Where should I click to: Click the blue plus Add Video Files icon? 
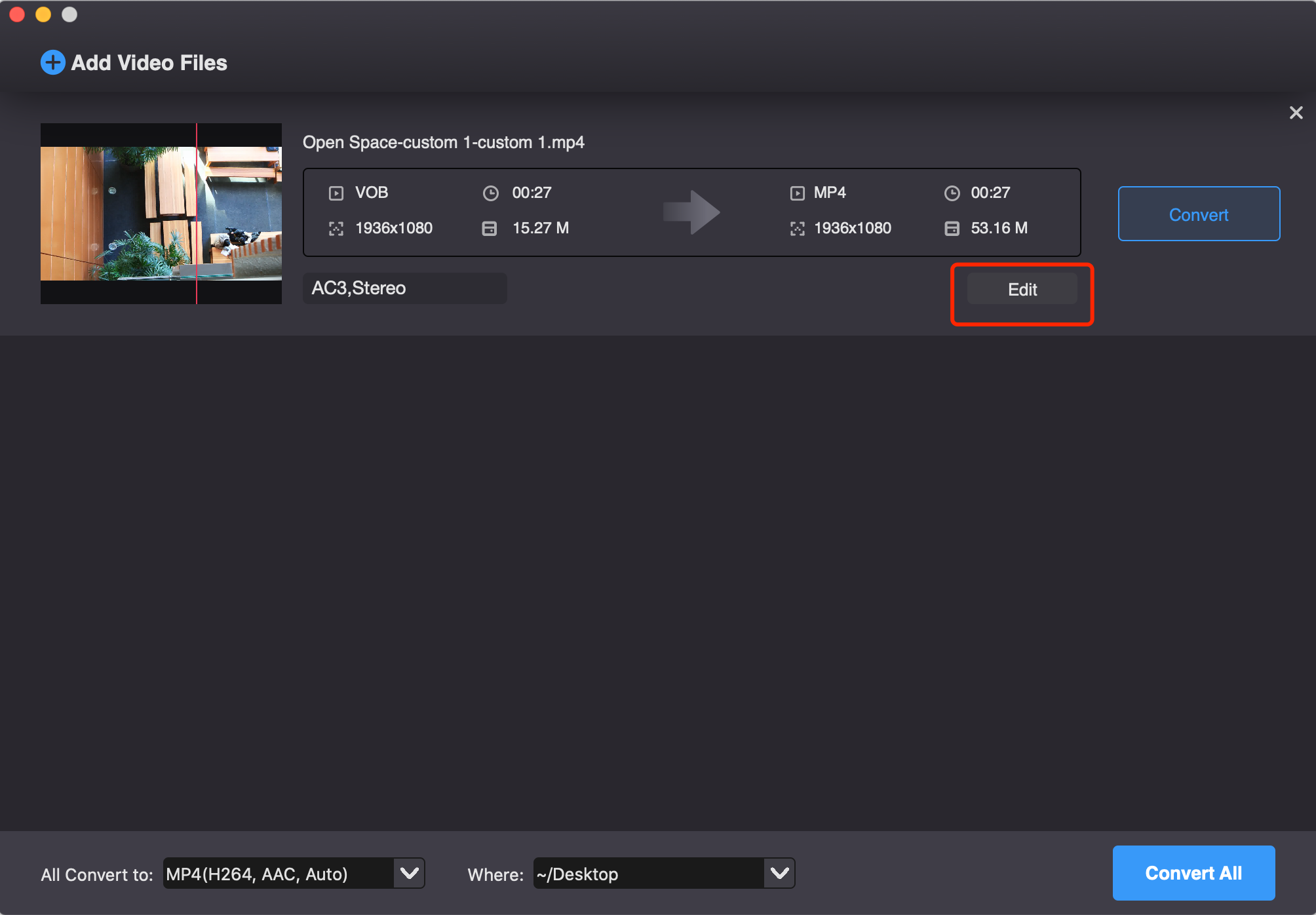(52, 63)
